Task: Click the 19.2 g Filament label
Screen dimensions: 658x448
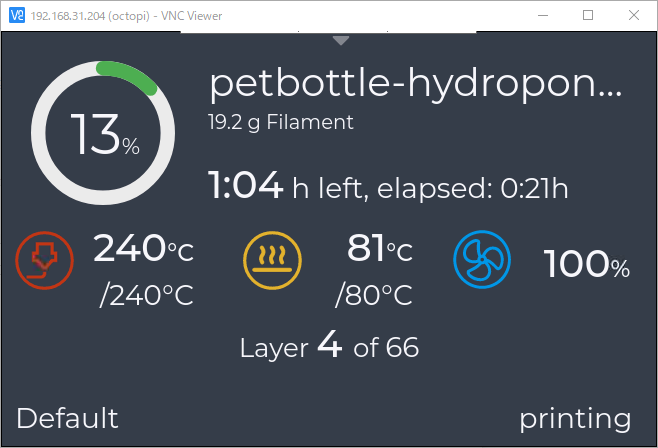Action: pos(281,122)
